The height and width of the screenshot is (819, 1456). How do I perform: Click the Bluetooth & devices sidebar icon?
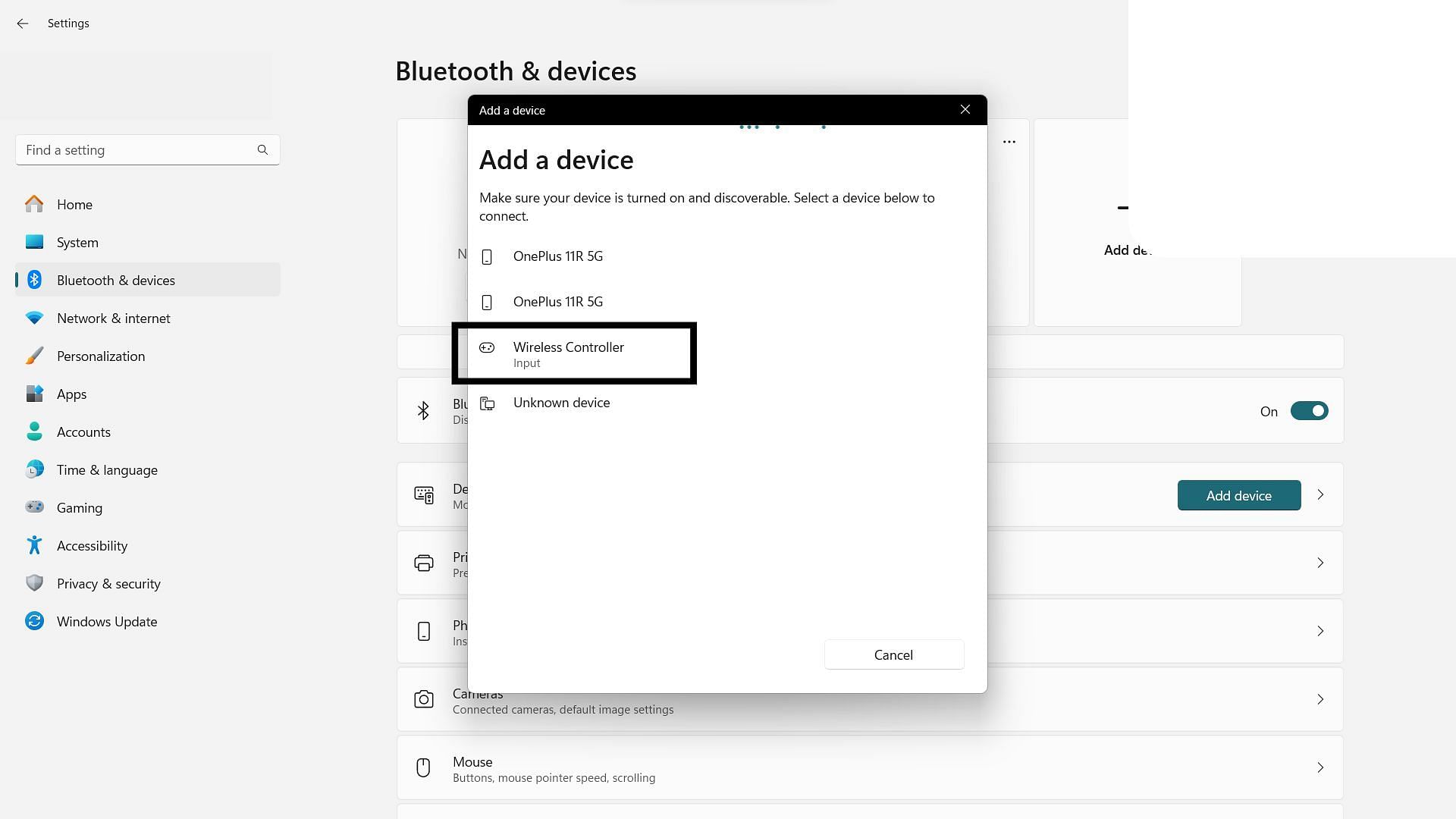click(35, 280)
